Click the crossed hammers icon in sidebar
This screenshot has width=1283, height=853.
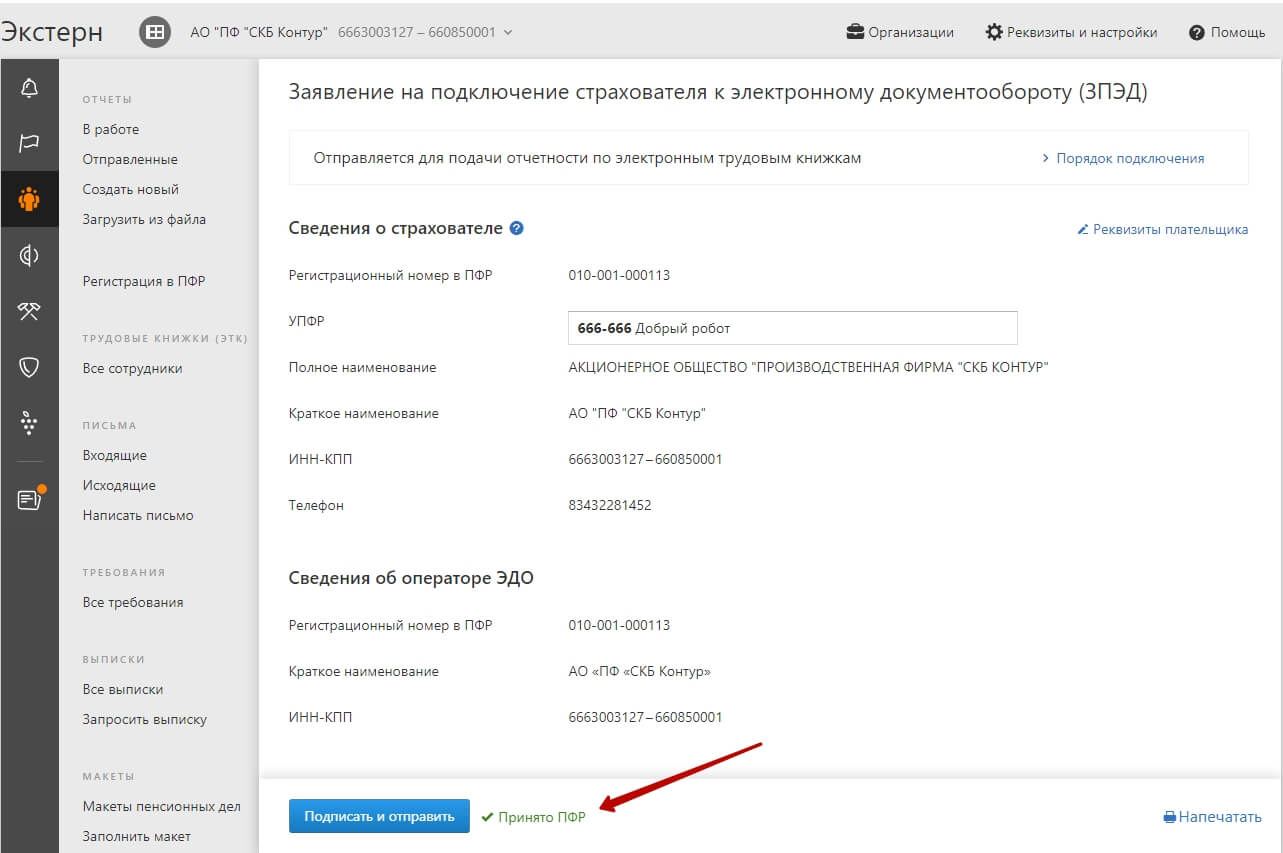click(29, 312)
